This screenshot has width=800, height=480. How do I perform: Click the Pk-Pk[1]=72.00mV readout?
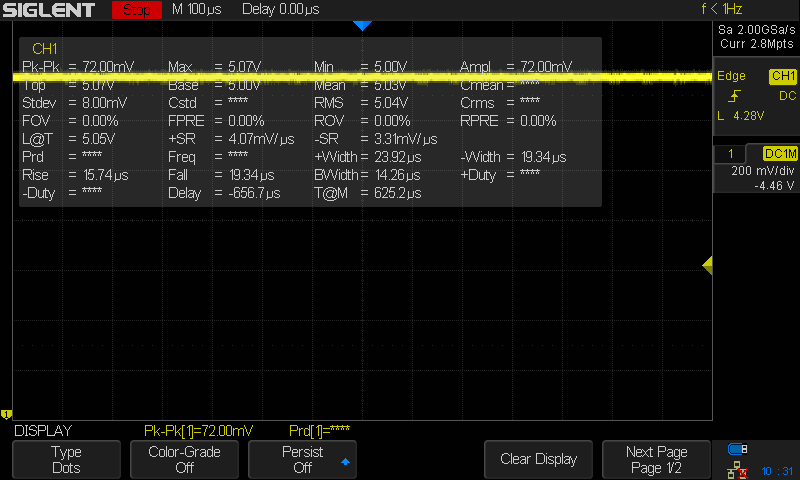[199, 430]
